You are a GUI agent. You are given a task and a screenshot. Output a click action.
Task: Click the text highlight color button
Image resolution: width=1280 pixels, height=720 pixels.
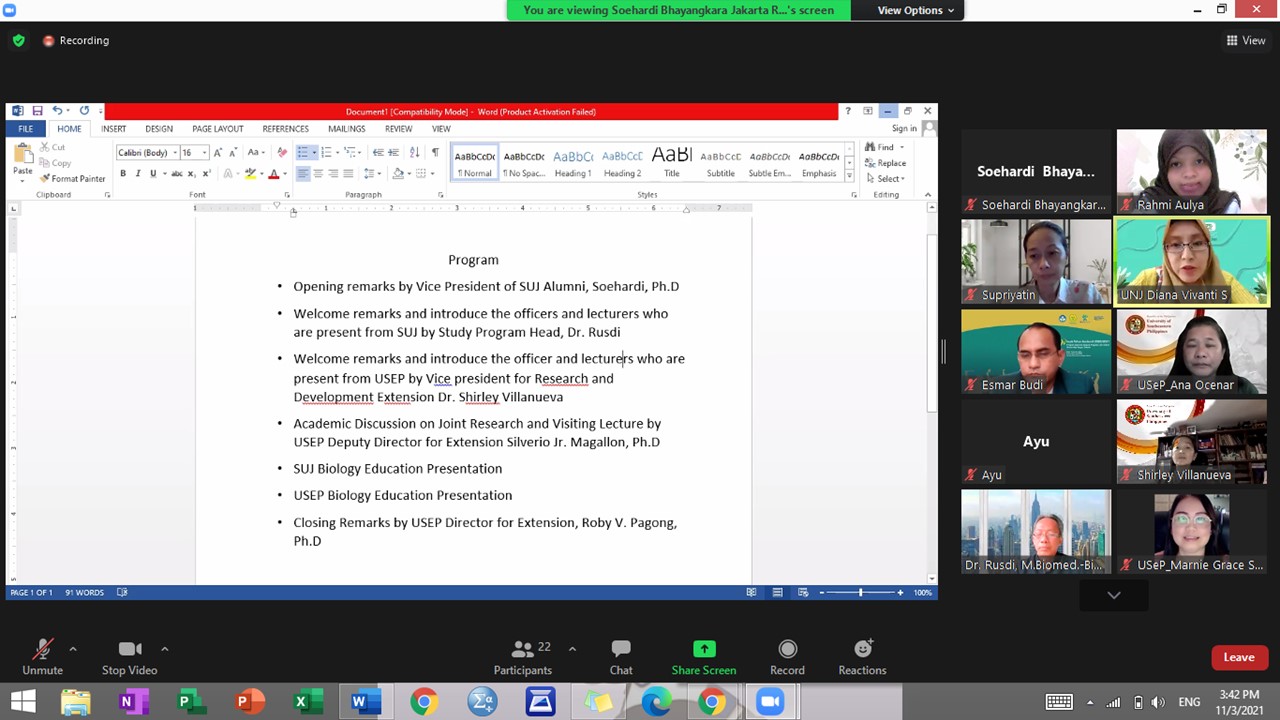250,174
